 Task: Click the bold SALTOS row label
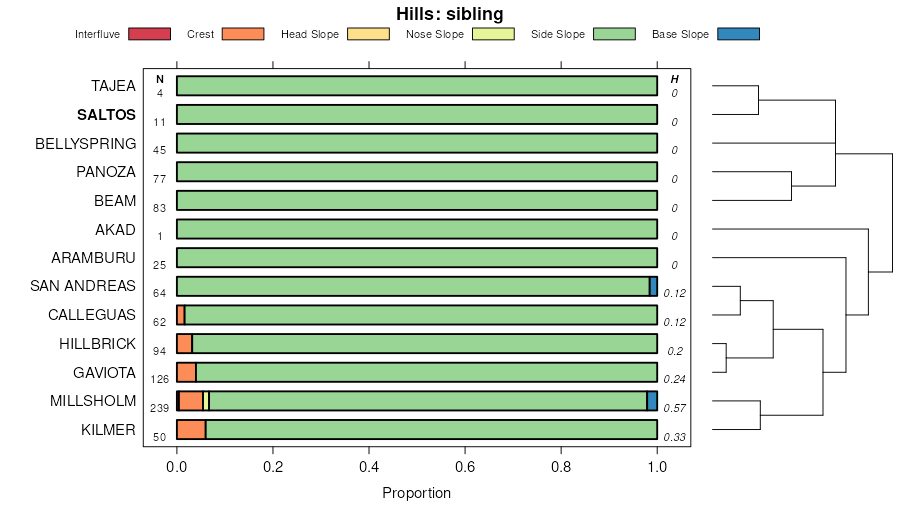pos(106,115)
